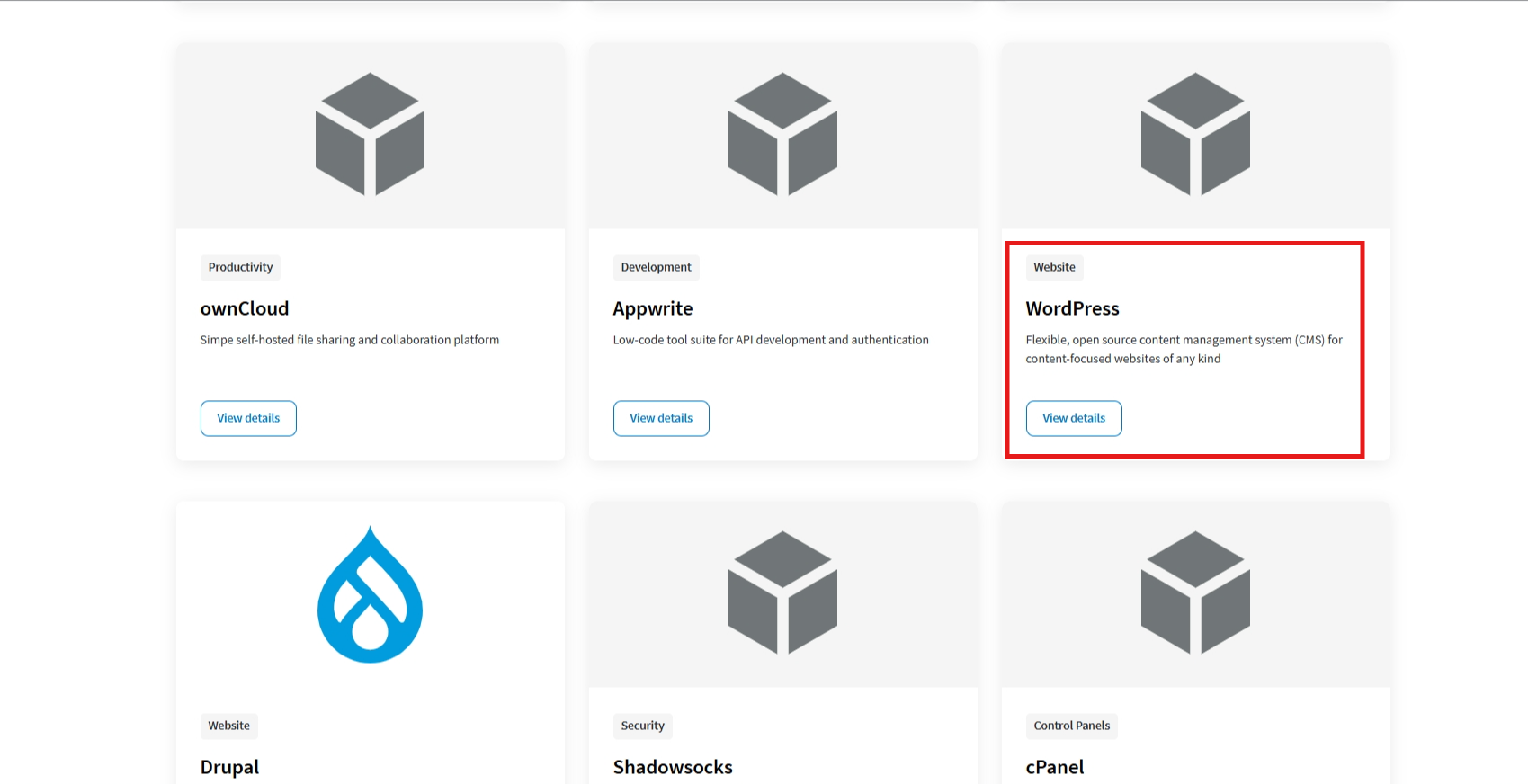Click the Appwrite low-code tool suite description
The width and height of the screenshot is (1528, 784).
click(x=771, y=340)
